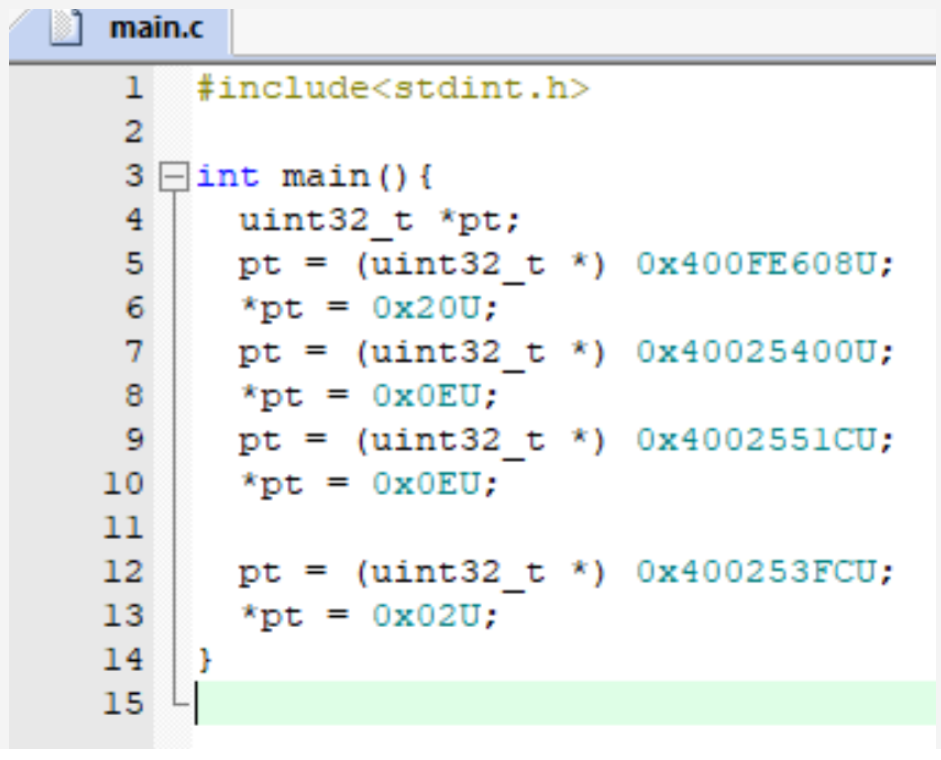Click the code fold minus box on line 3
The height and width of the screenshot is (760, 941).
coord(175,176)
